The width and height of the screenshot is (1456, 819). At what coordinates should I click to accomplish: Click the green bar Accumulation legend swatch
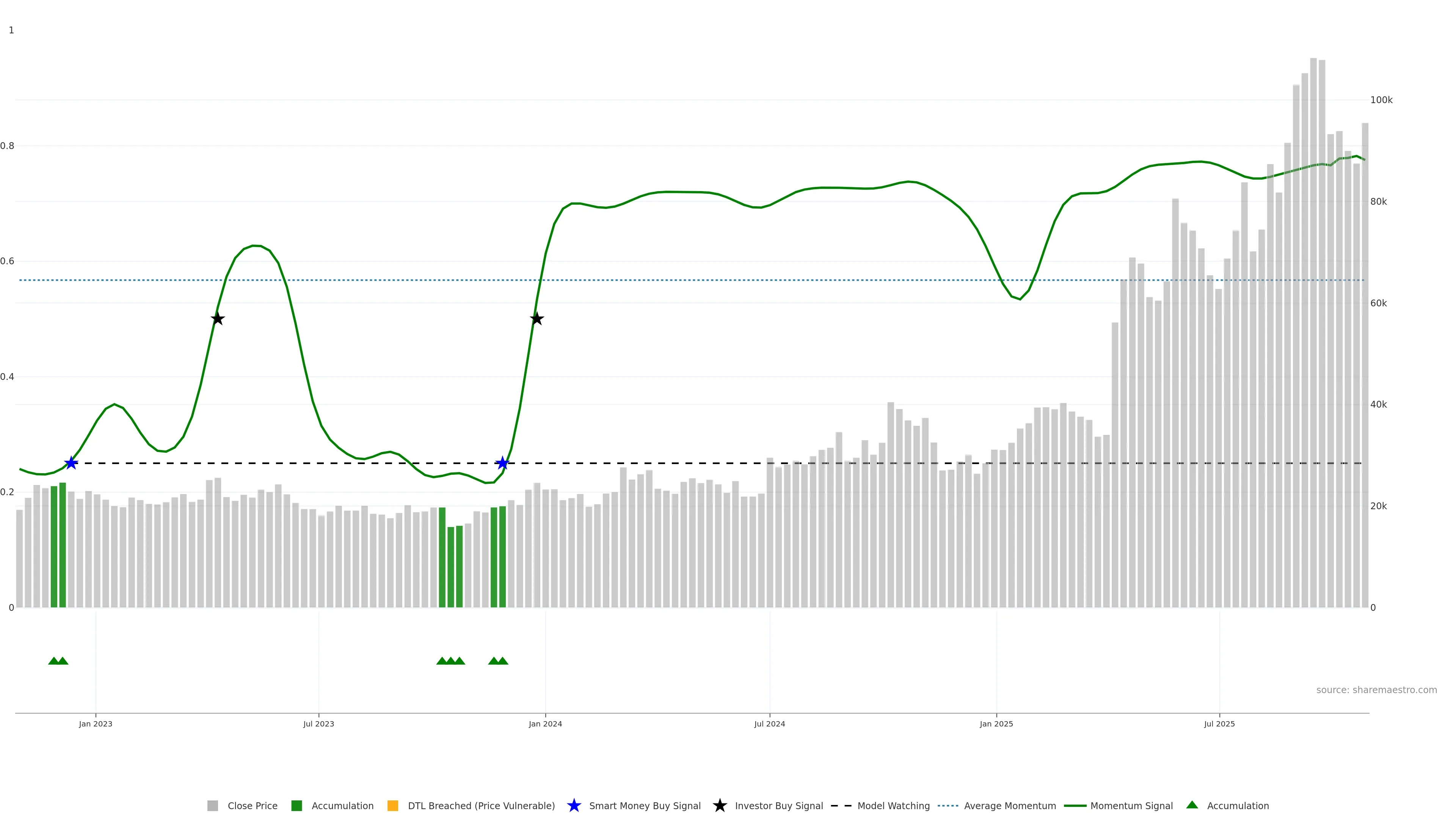click(x=296, y=805)
